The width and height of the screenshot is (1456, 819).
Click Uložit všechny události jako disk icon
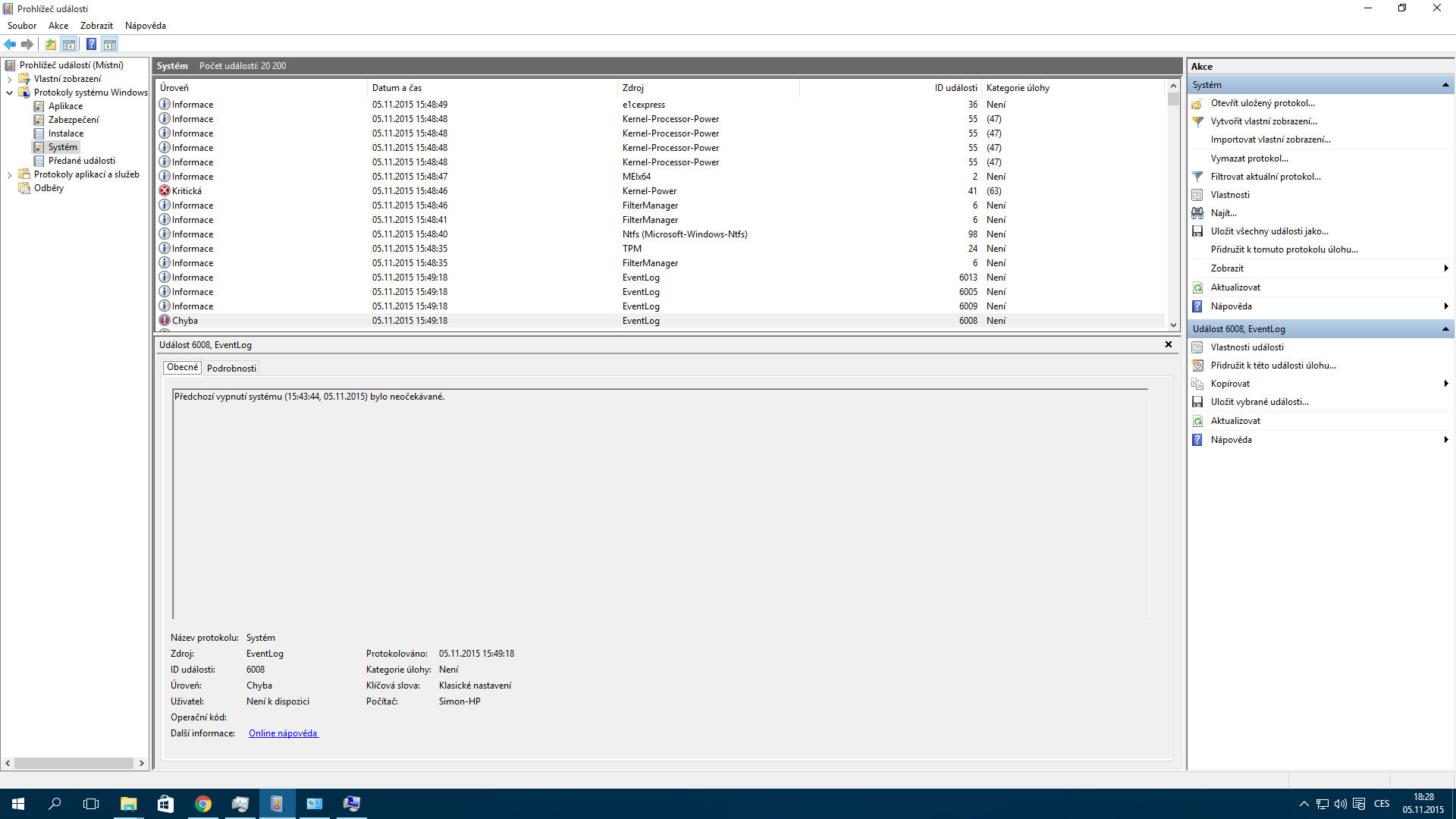click(x=1197, y=231)
